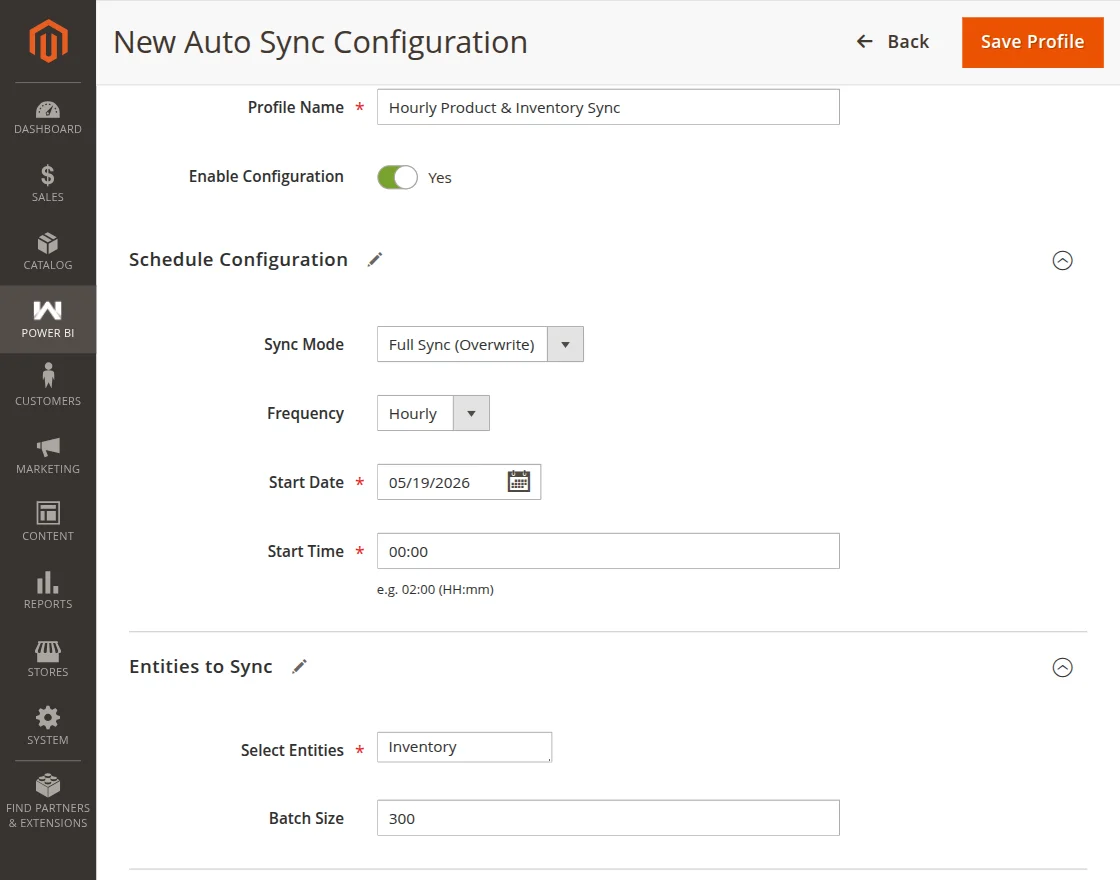Open the Marketing menu

pos(48,455)
